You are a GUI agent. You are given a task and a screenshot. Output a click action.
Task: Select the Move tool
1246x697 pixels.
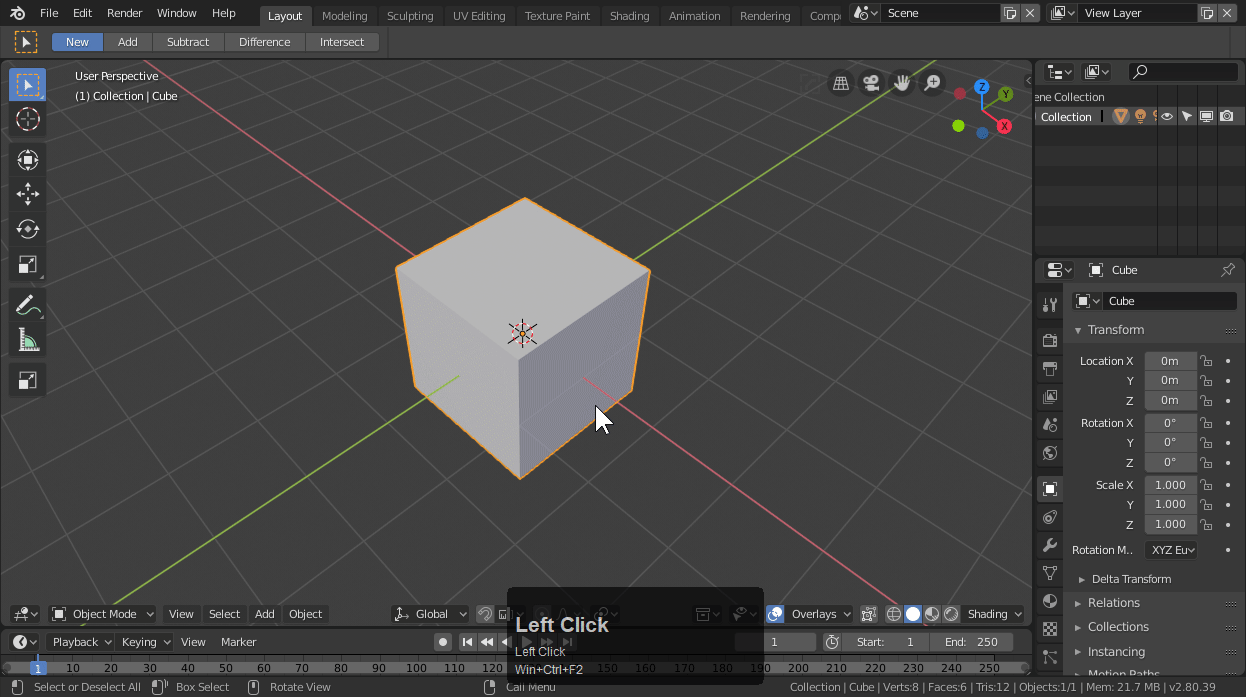27,194
